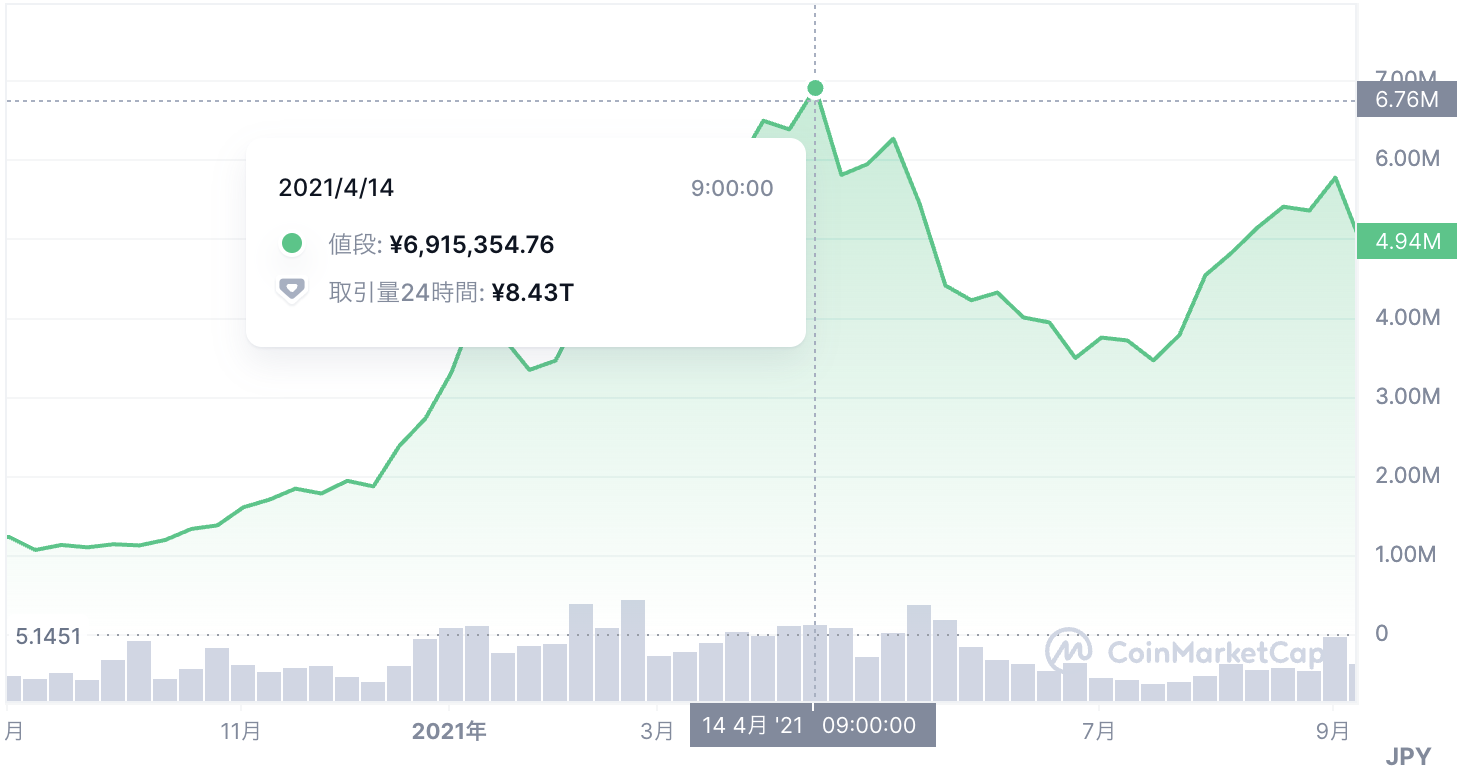Click the green 4.94M current price tag

point(1406,241)
